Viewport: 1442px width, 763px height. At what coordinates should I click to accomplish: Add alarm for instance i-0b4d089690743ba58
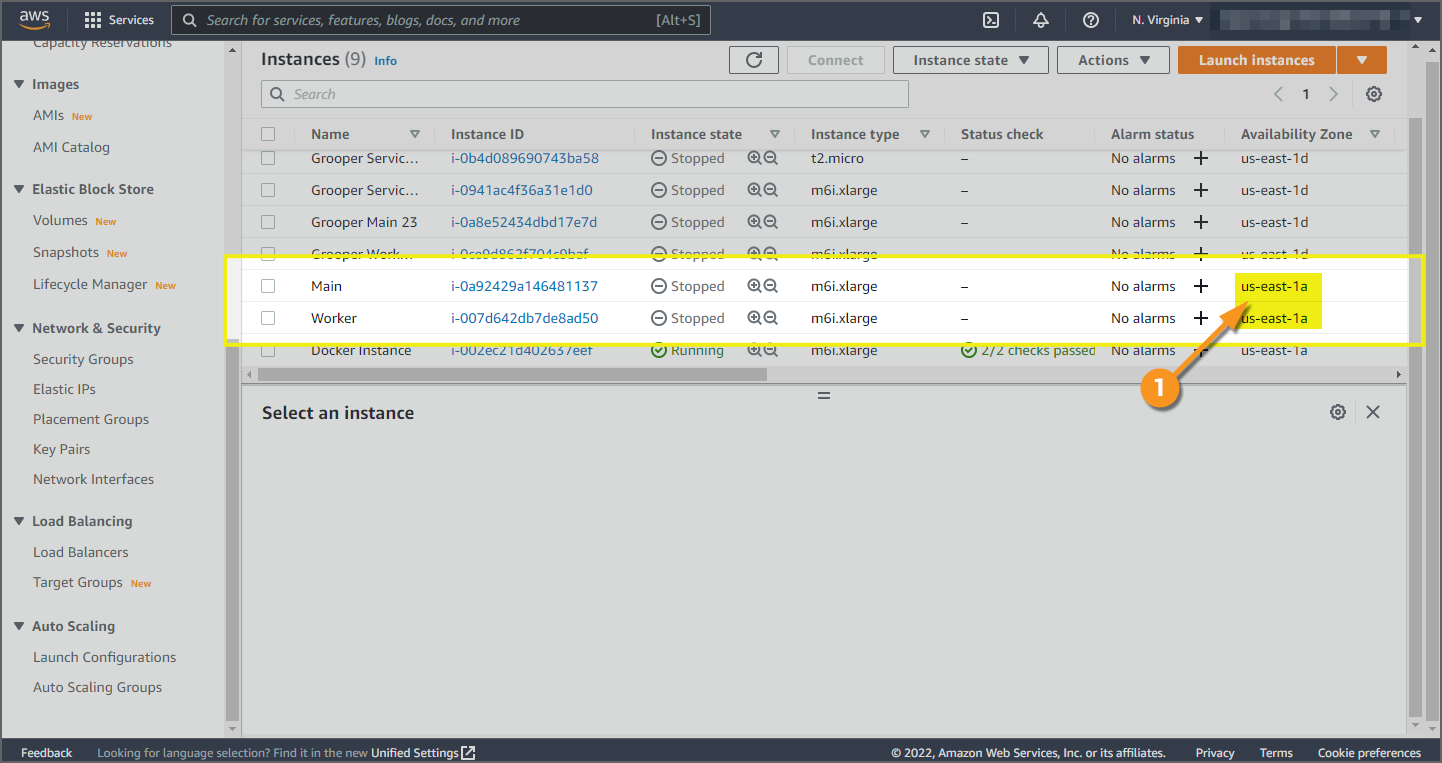click(x=1201, y=158)
